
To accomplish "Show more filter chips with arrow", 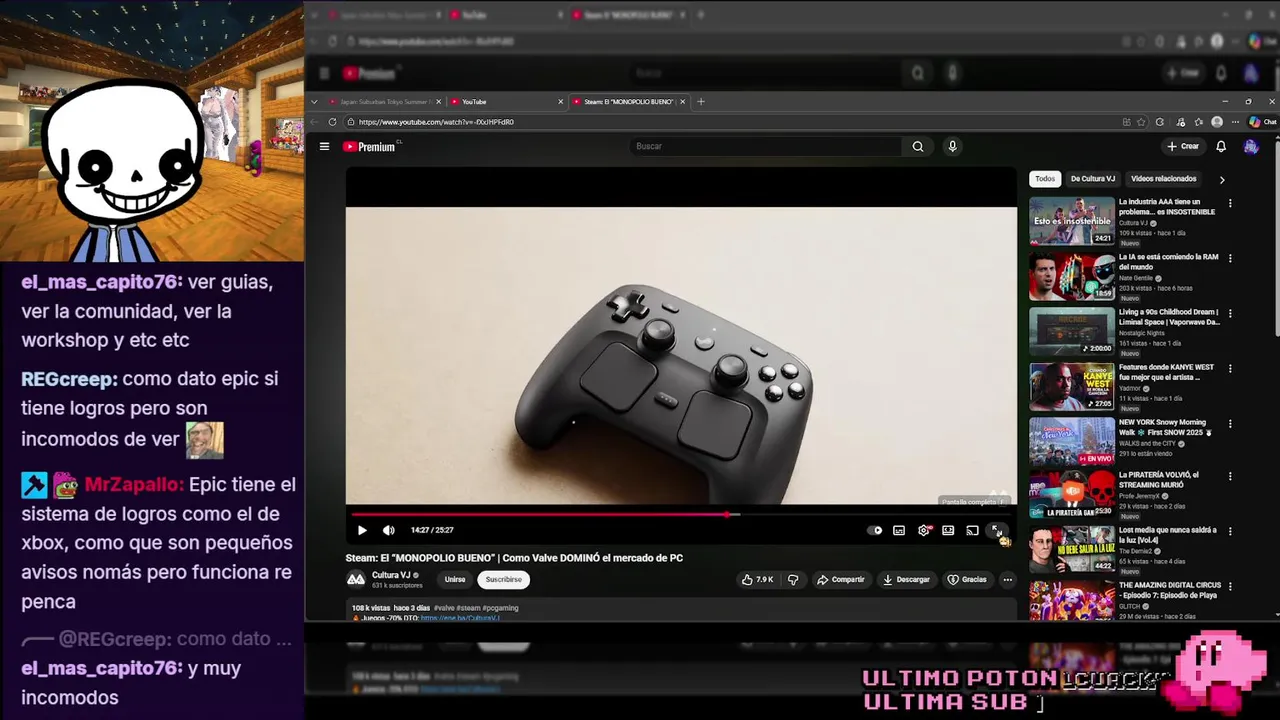I will tap(1221, 180).
